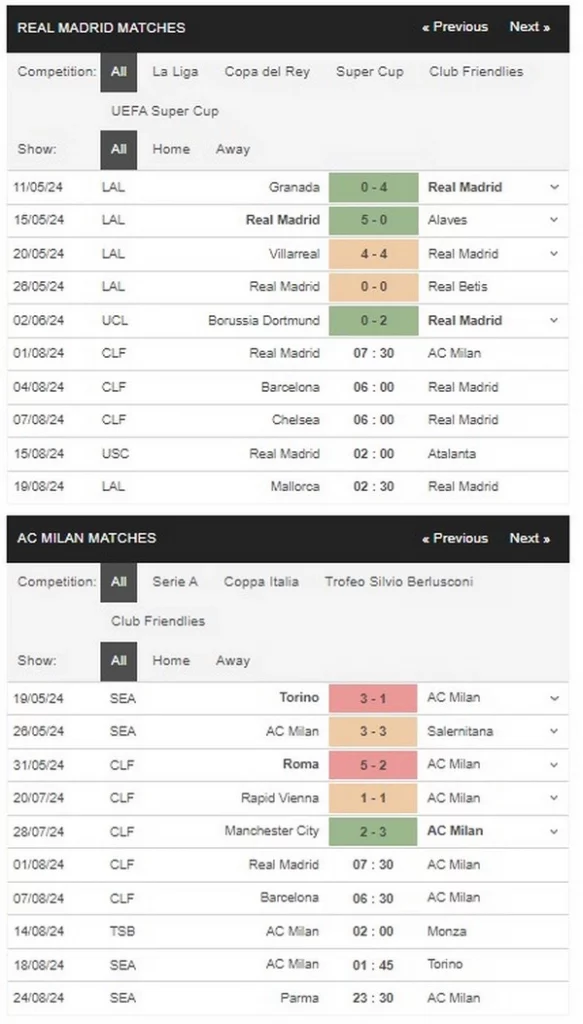The image size is (583, 1024).
Task: Select the Serie A competition tab
Action: [x=175, y=582]
